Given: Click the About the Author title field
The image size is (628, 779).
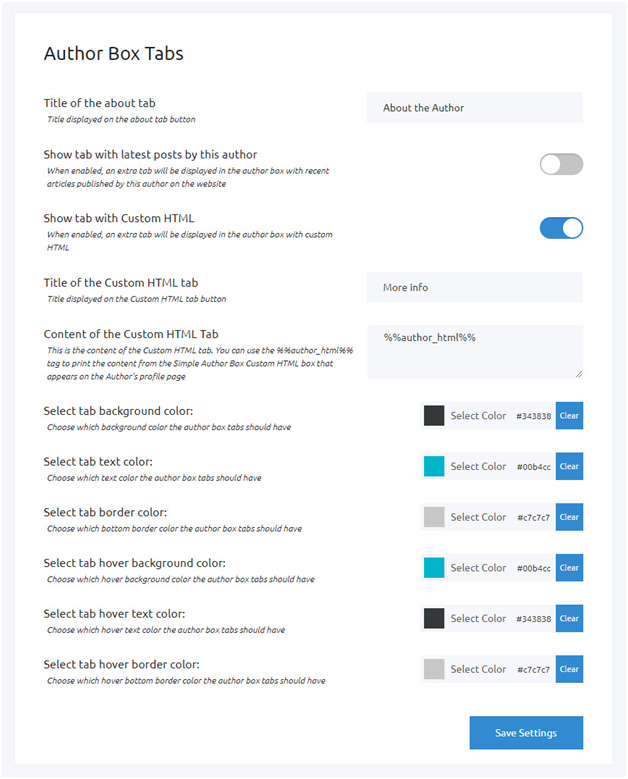Looking at the screenshot, I should coord(474,108).
